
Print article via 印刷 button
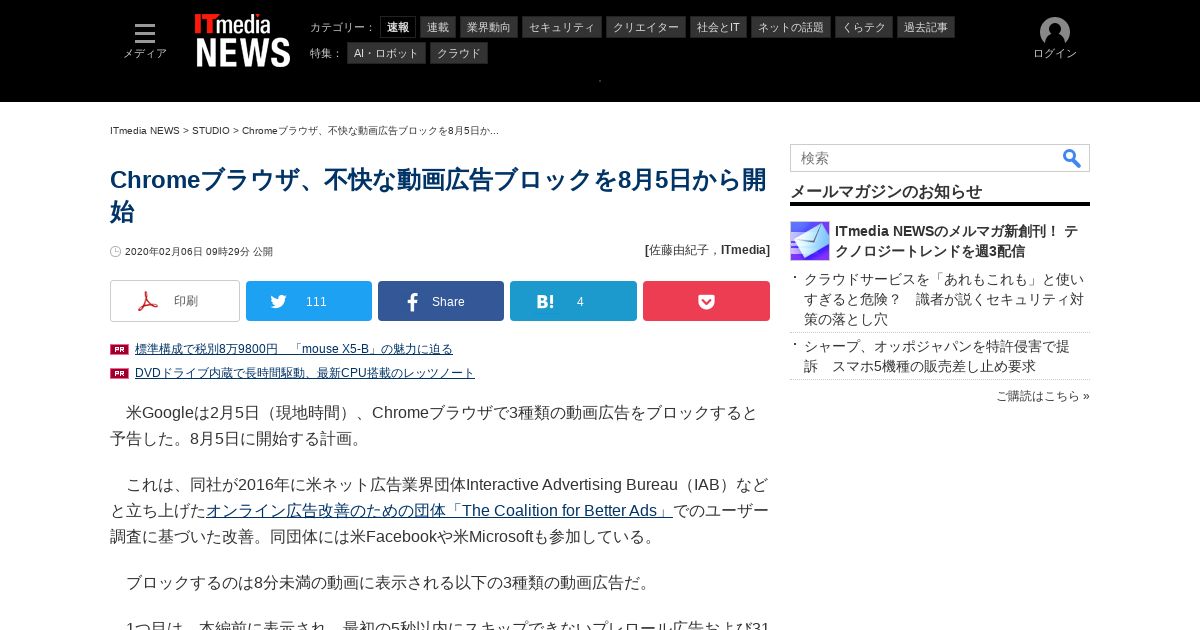point(175,301)
